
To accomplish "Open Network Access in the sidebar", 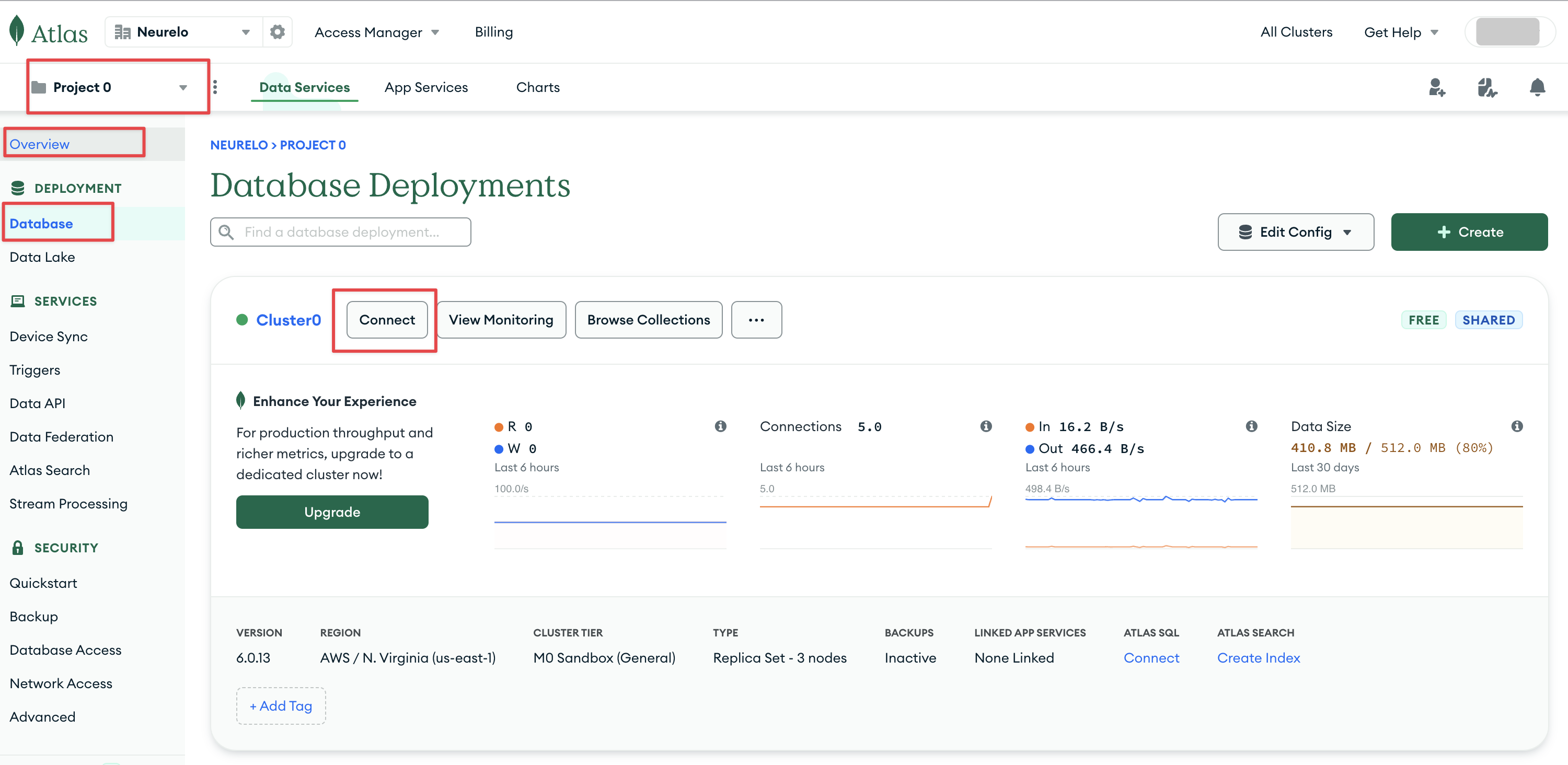I will pos(61,683).
